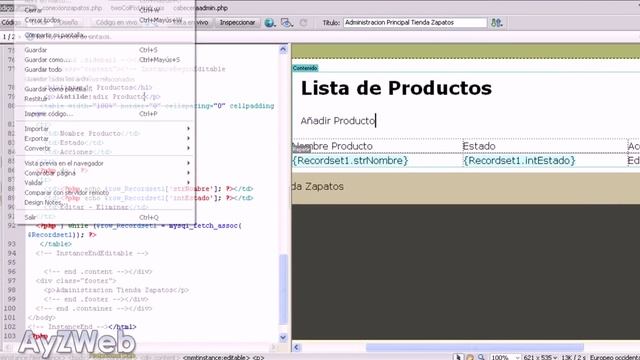The image size is (640, 360).
Task: Click the vertical scrollbar thumb of code pane
Action: [x=283, y=289]
